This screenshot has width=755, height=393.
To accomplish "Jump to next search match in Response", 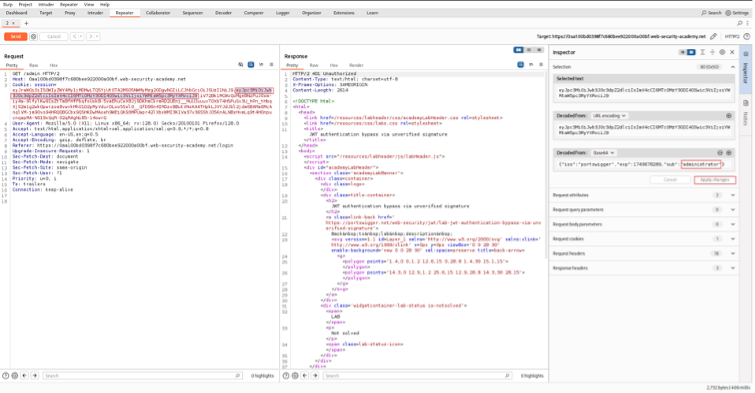I will click(315, 376).
